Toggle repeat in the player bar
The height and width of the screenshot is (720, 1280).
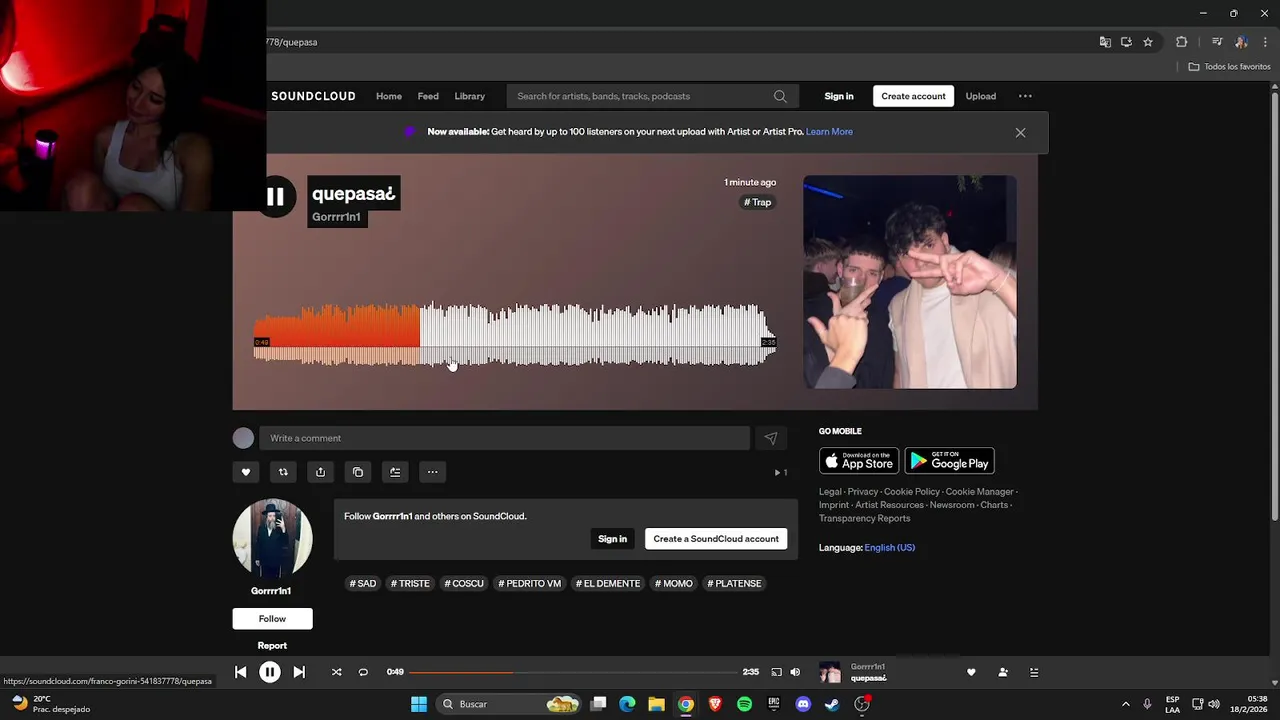363,673
